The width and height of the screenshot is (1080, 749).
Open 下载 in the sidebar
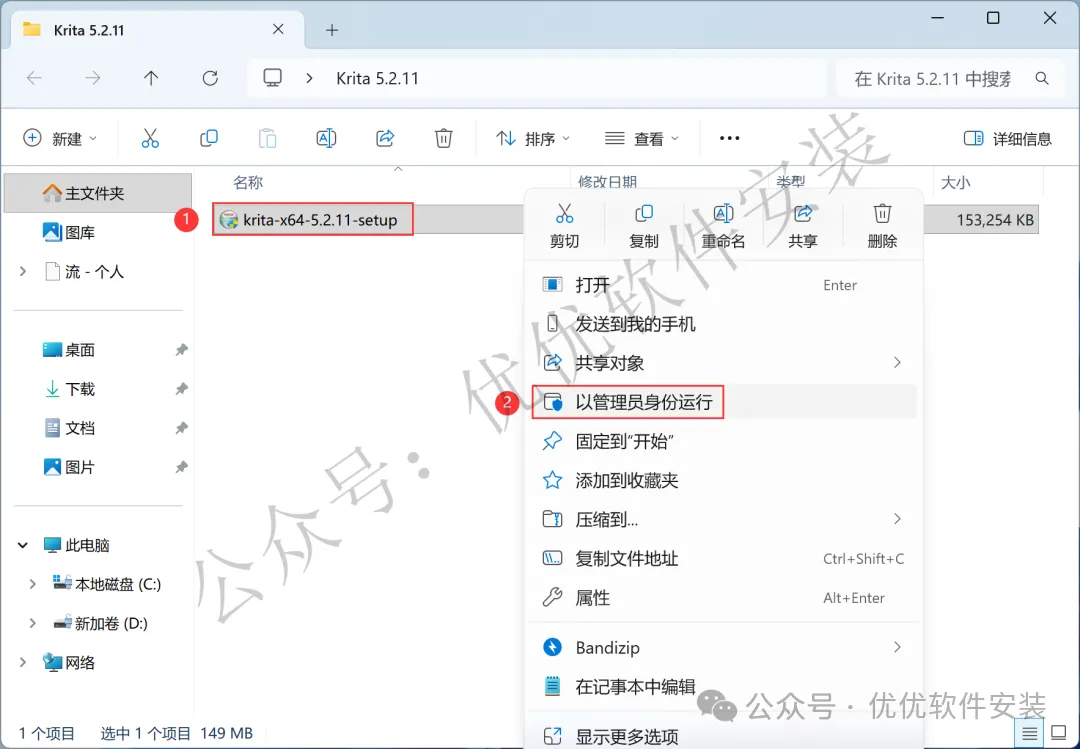(x=98, y=389)
